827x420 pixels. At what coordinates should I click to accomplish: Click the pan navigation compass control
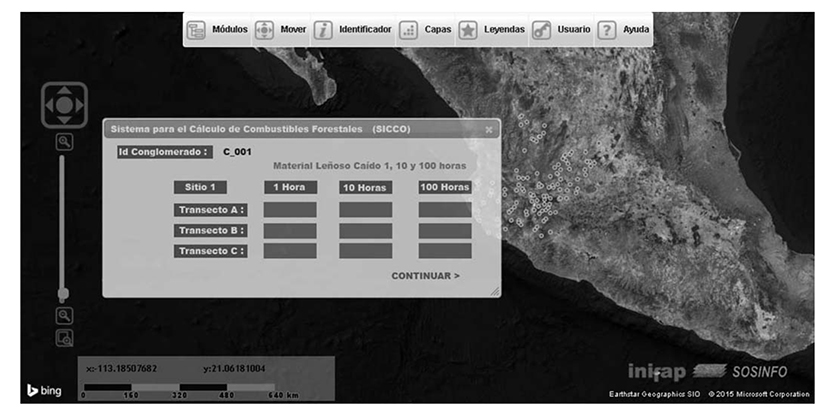click(64, 104)
